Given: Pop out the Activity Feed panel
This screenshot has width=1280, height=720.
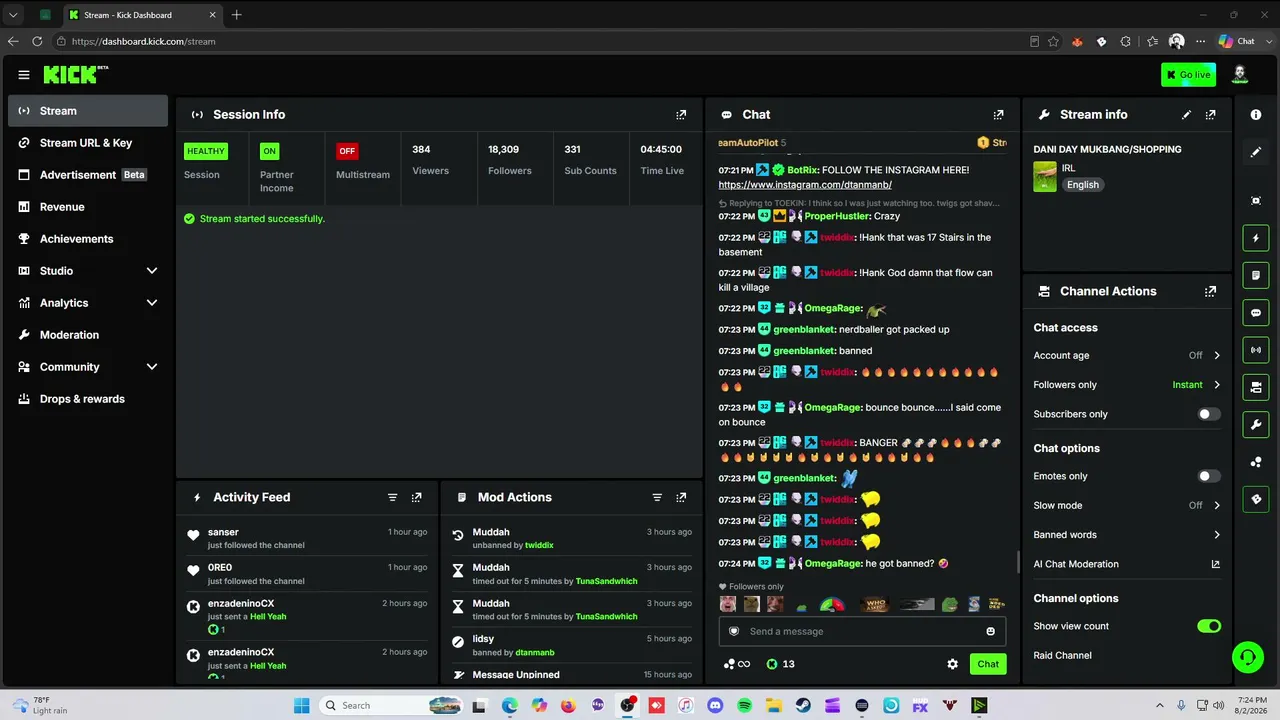Looking at the screenshot, I should click(x=417, y=497).
